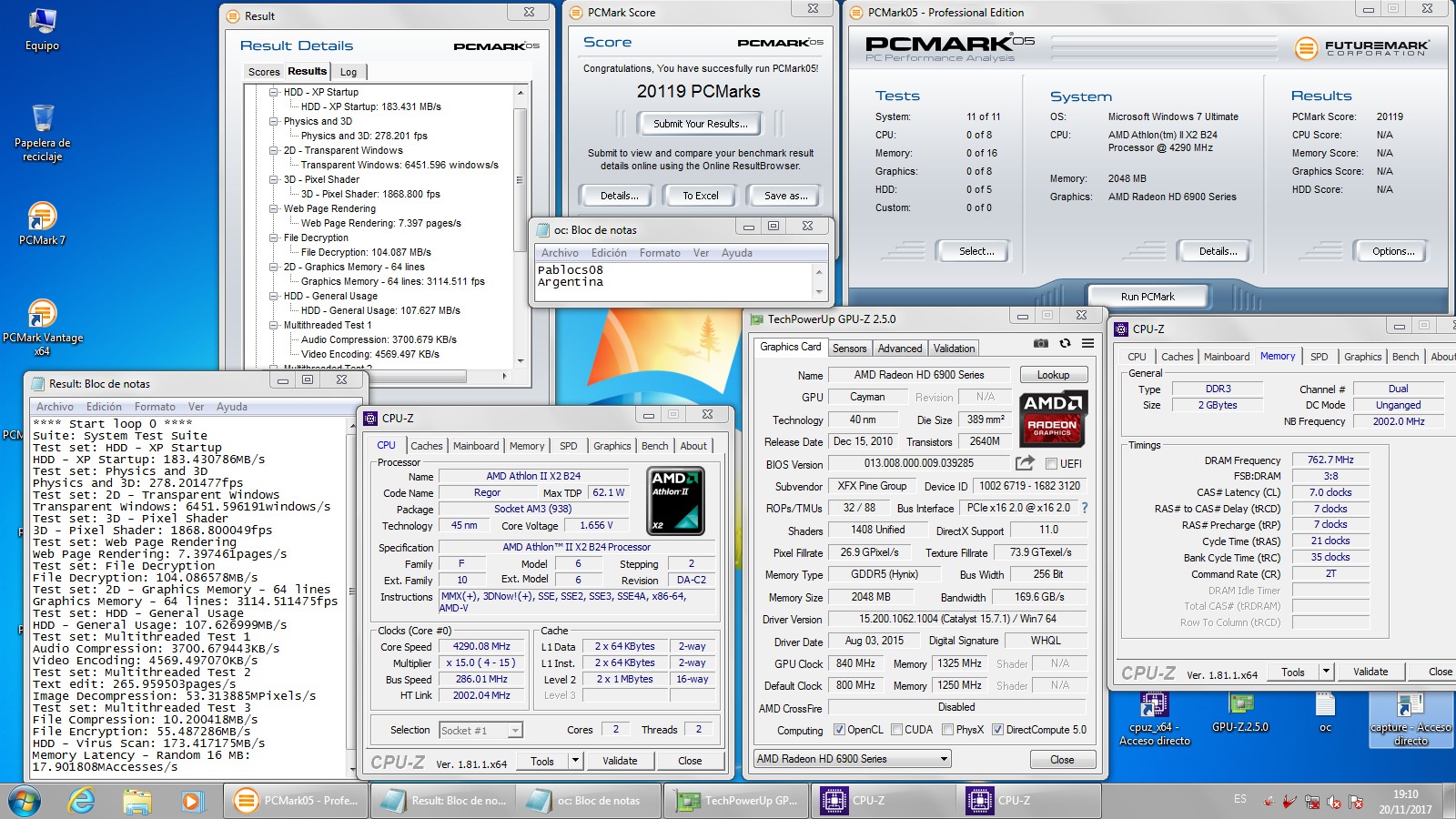Open Archivo menu in Result Bloc de notas
Screen dimensions: 1456x819
(x=55, y=407)
